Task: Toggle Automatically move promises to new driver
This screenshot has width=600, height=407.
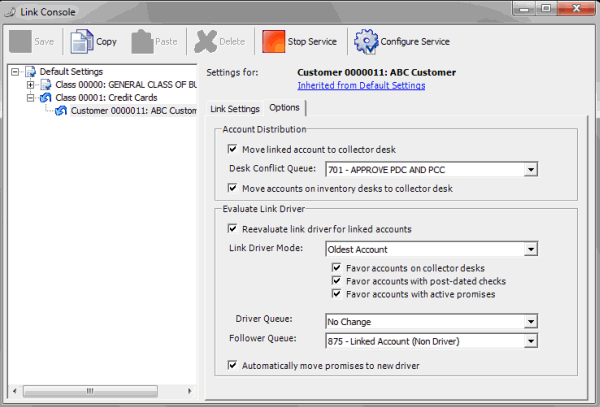Action: coord(232,365)
